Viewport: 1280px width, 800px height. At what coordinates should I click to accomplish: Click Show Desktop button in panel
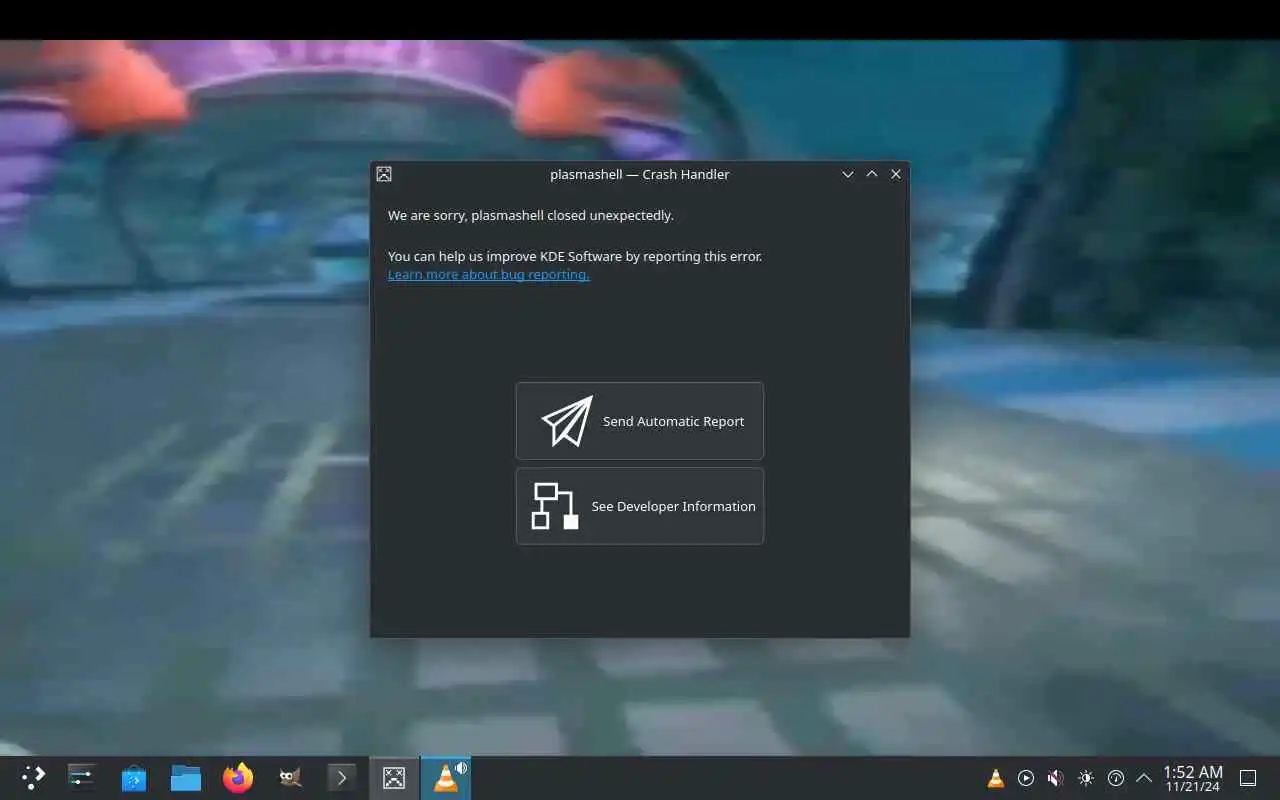pyautogui.click(x=1248, y=778)
